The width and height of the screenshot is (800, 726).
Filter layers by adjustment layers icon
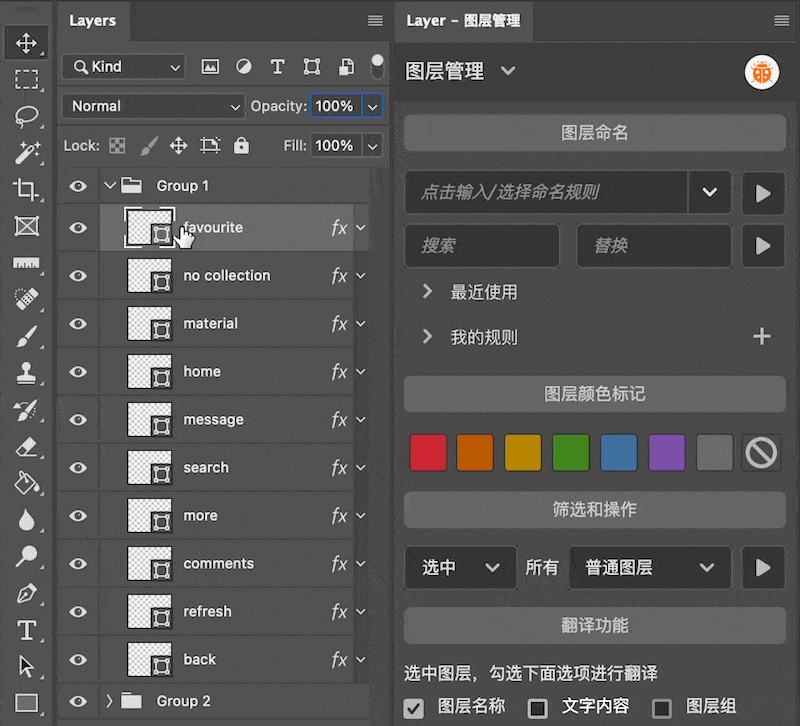(x=244, y=67)
